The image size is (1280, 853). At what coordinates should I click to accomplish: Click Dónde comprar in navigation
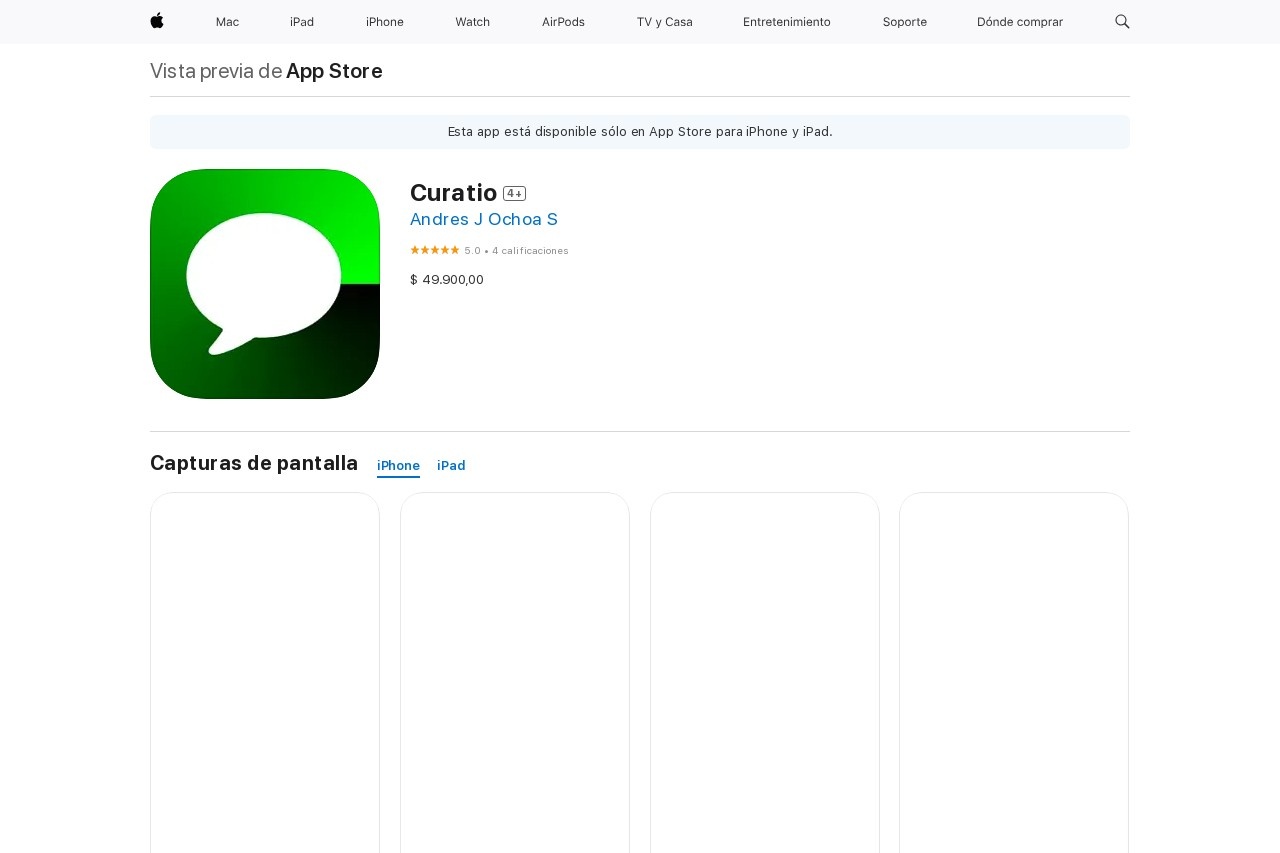click(x=1020, y=22)
